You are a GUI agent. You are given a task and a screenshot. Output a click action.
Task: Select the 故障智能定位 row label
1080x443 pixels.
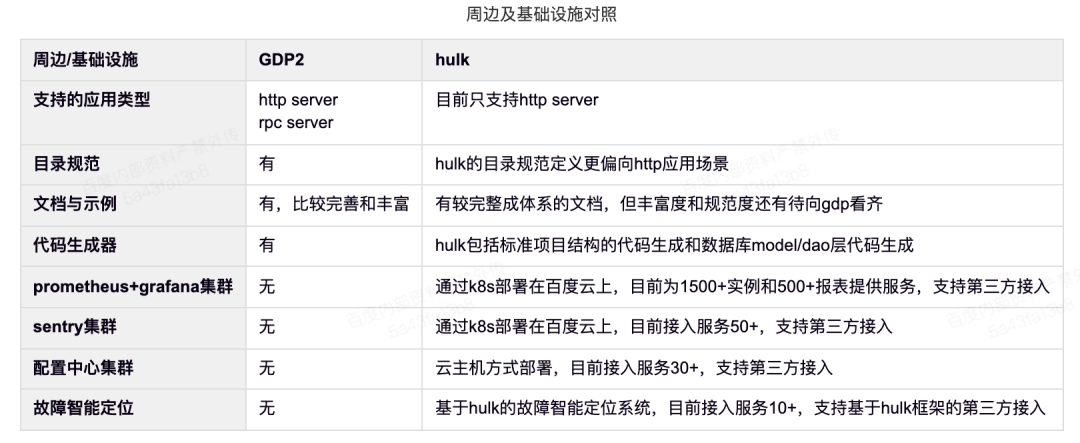point(83,408)
